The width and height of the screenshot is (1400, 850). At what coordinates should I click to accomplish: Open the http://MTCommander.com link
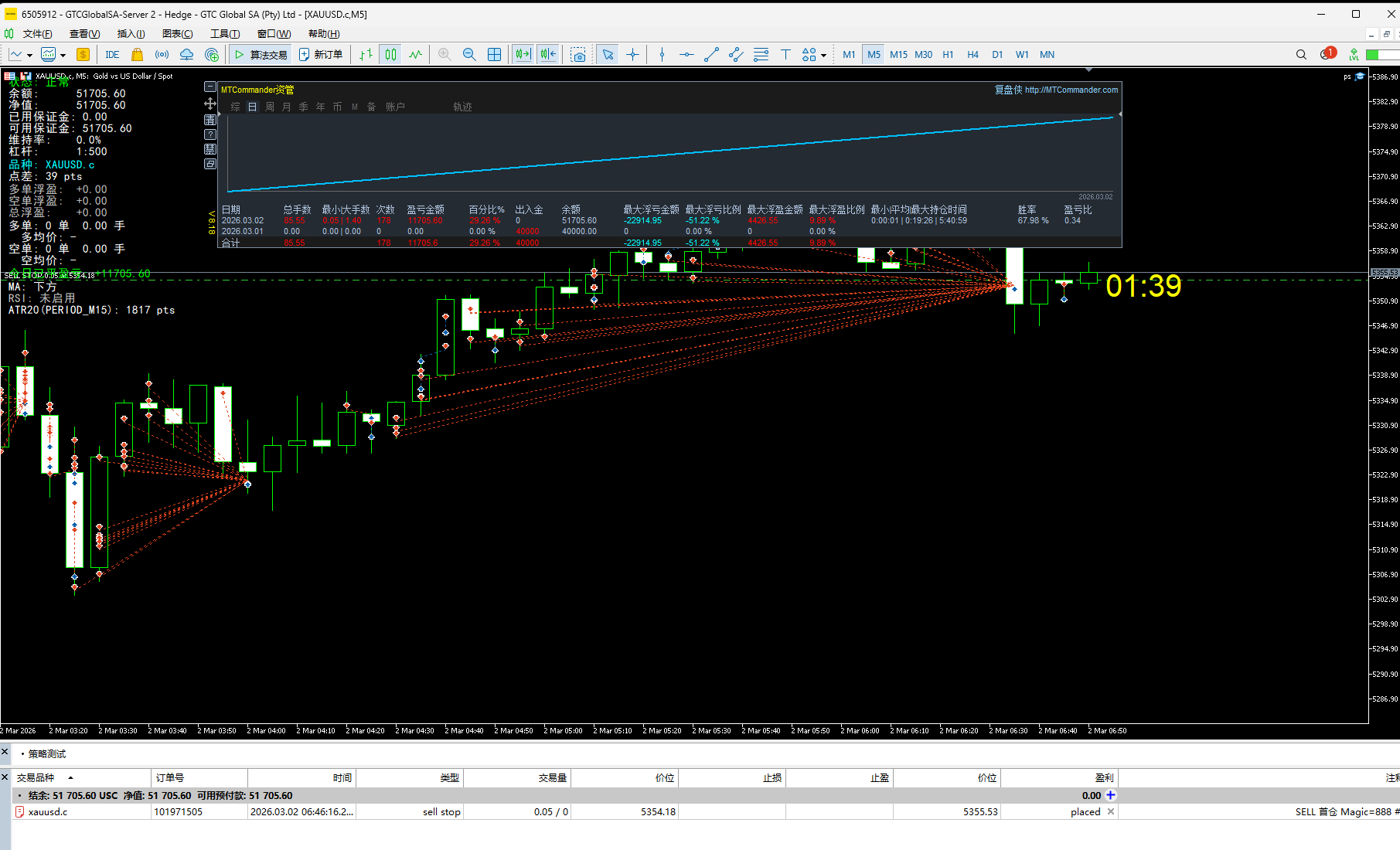(x=1071, y=90)
